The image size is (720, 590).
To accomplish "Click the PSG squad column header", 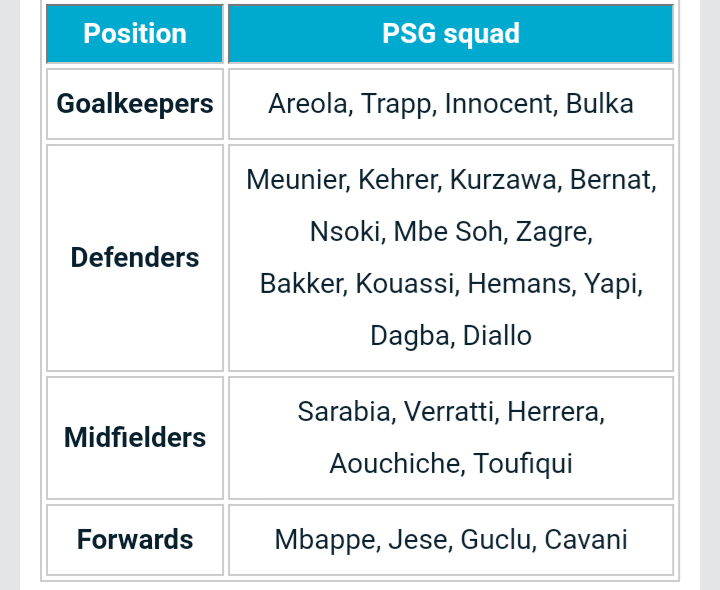I will tap(451, 34).
